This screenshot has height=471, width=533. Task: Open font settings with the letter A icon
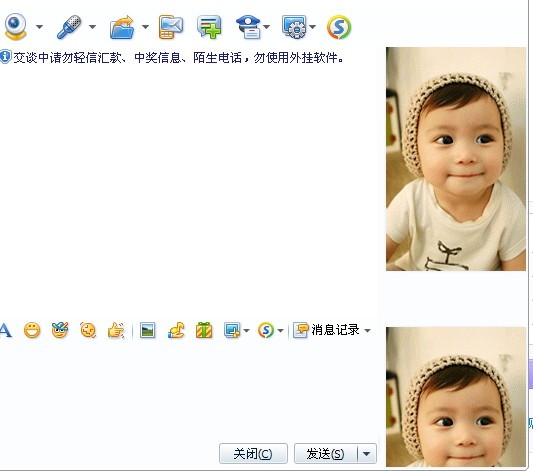[x=5, y=330]
